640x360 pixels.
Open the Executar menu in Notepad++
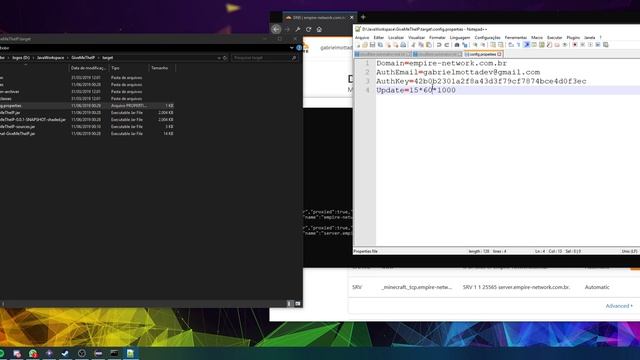click(554, 38)
